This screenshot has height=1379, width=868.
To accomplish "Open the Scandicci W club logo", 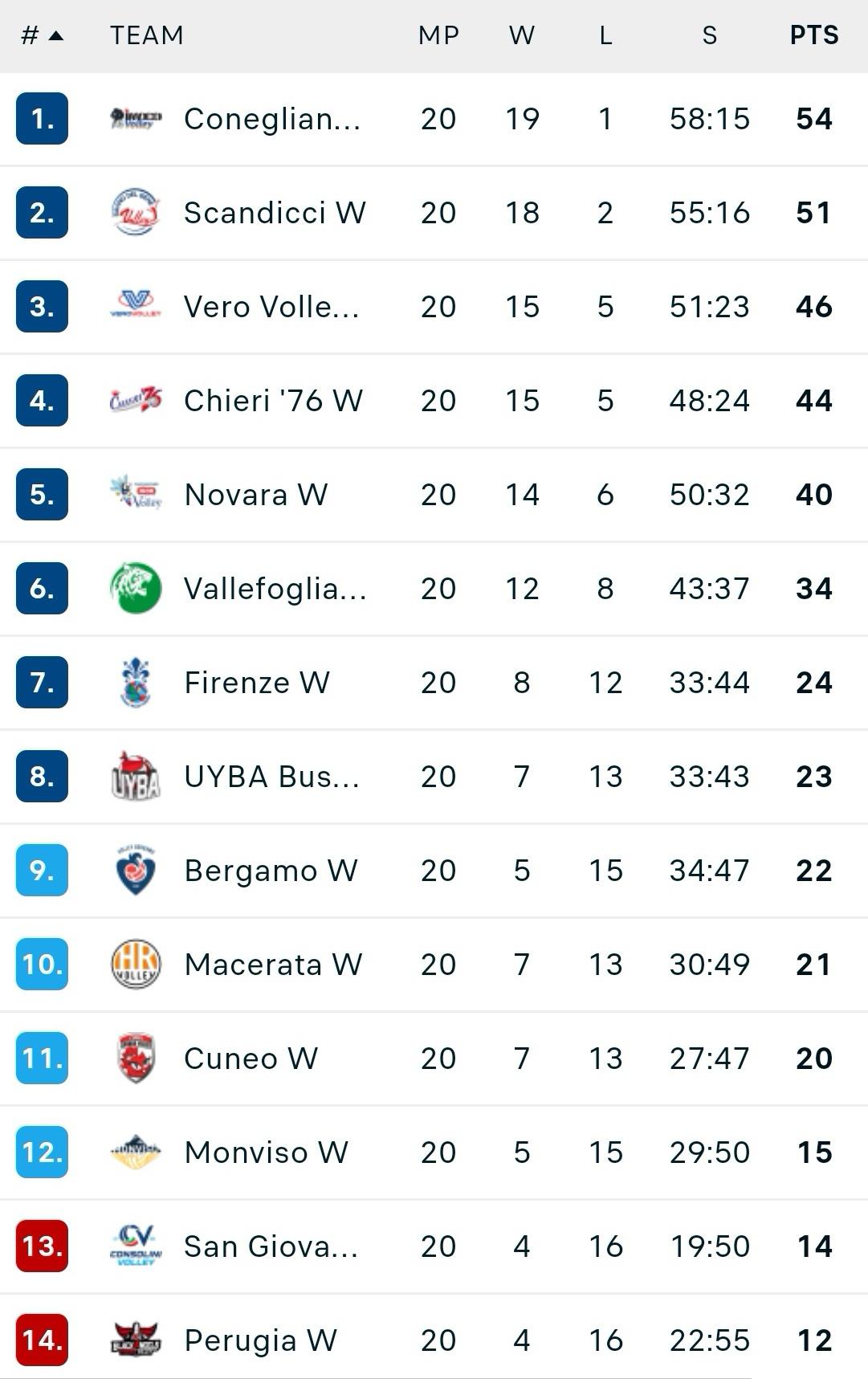I will pos(136,213).
